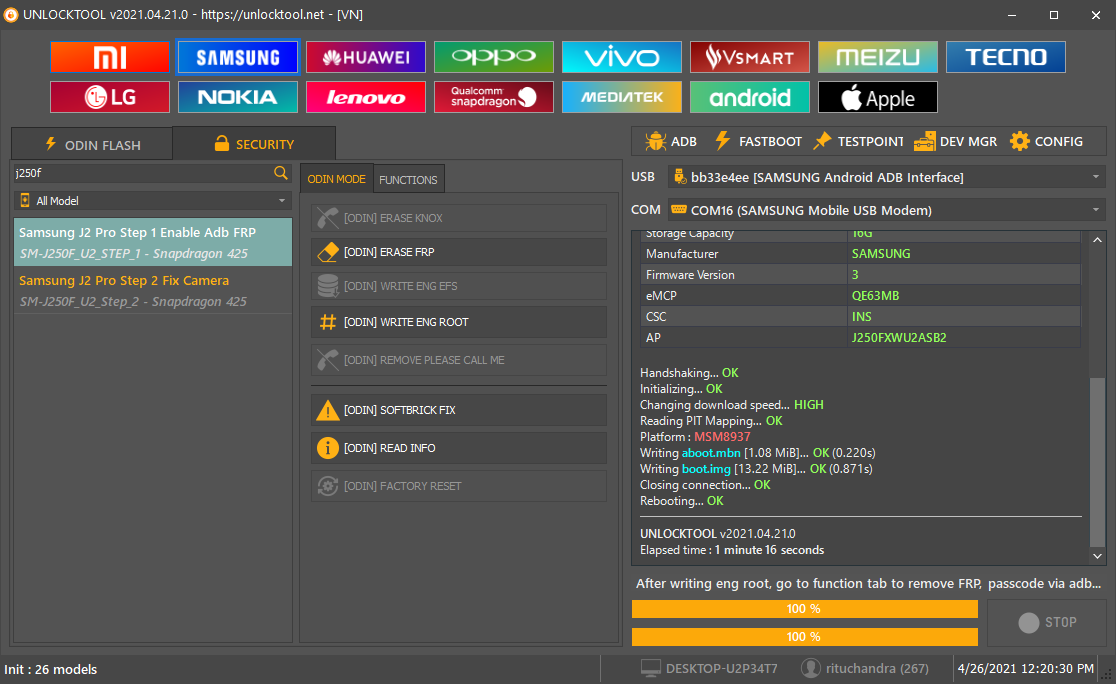Click the CSC value INS
This screenshot has width=1116, height=684.
pyautogui.click(x=861, y=317)
